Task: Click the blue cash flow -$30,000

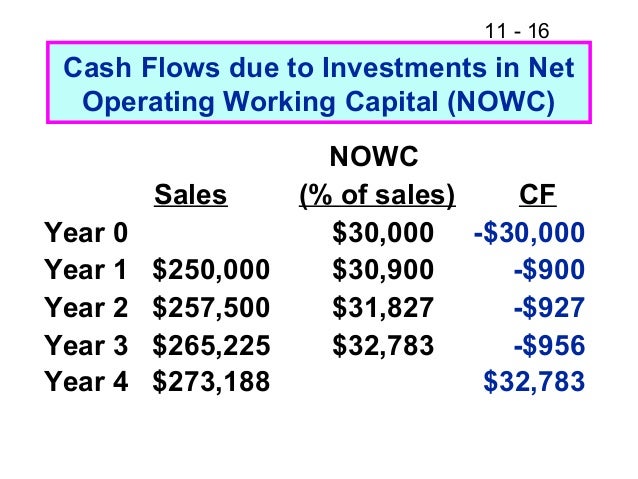Action: 529,233
